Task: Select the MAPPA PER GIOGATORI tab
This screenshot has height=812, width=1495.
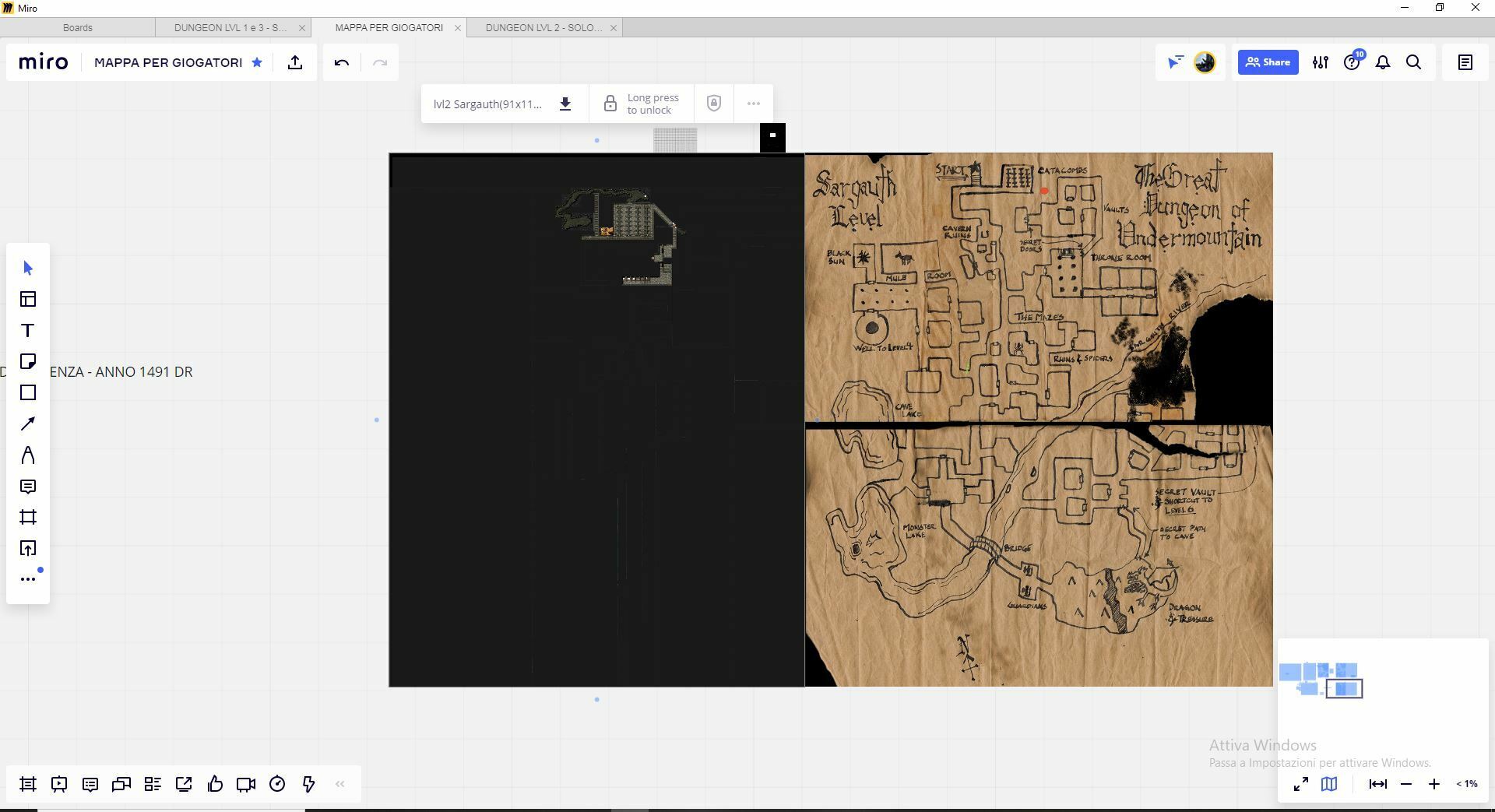Action: [389, 27]
